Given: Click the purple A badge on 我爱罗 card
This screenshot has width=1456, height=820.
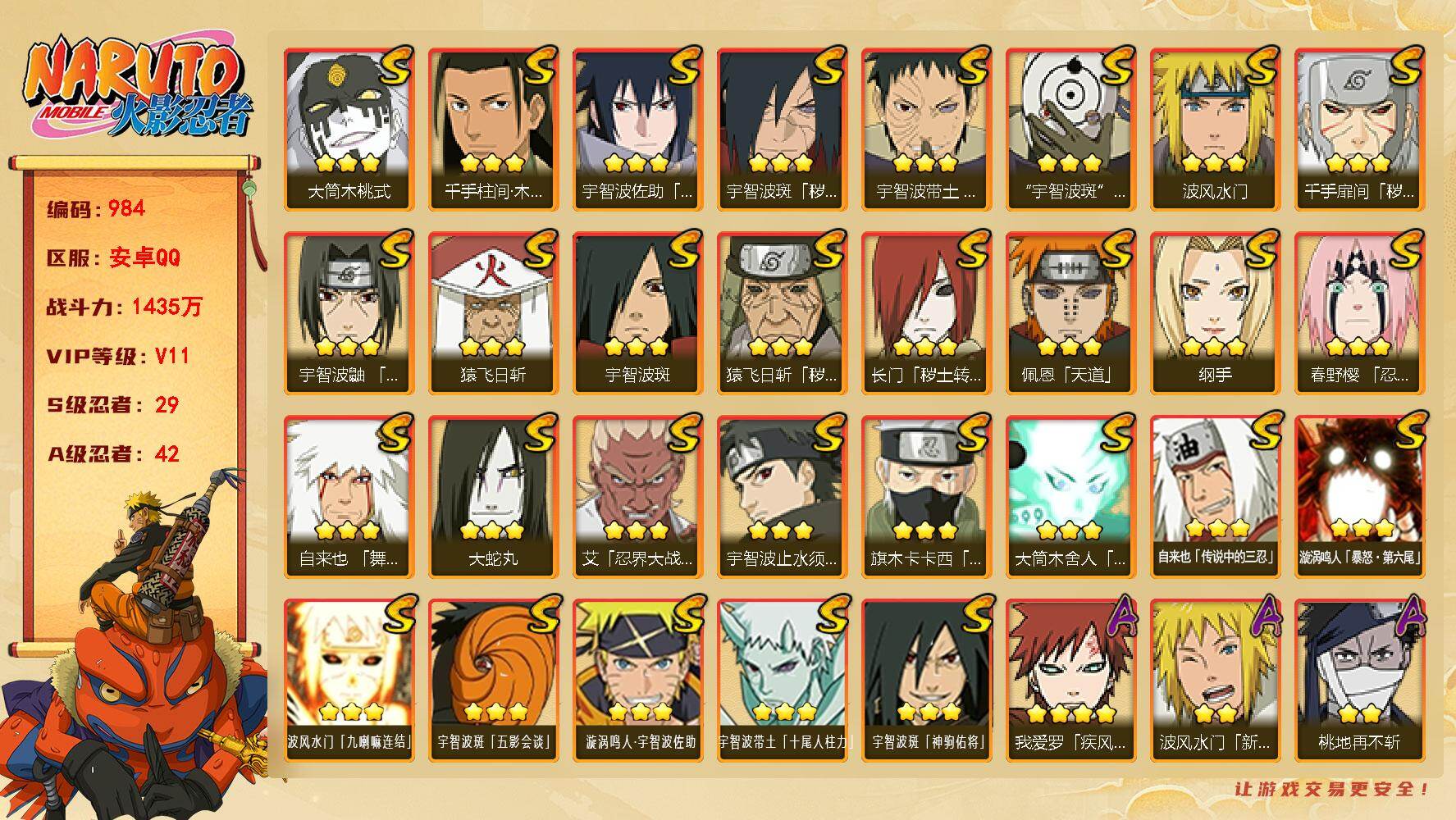Looking at the screenshot, I should pos(1121,617).
